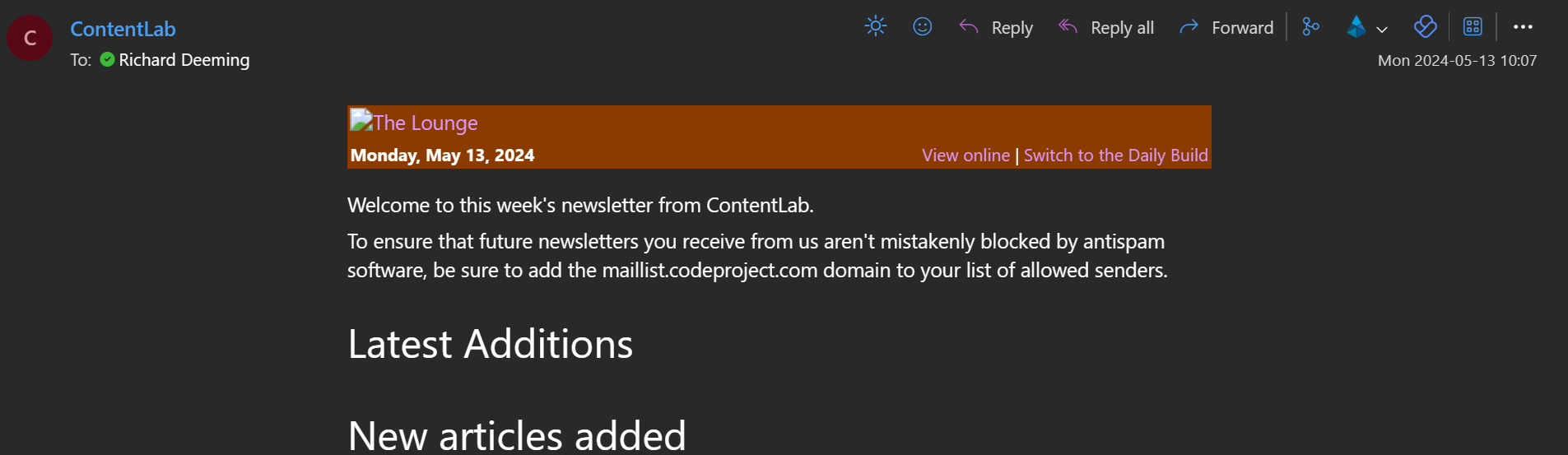
Task: Open the View online link
Action: tap(965, 156)
